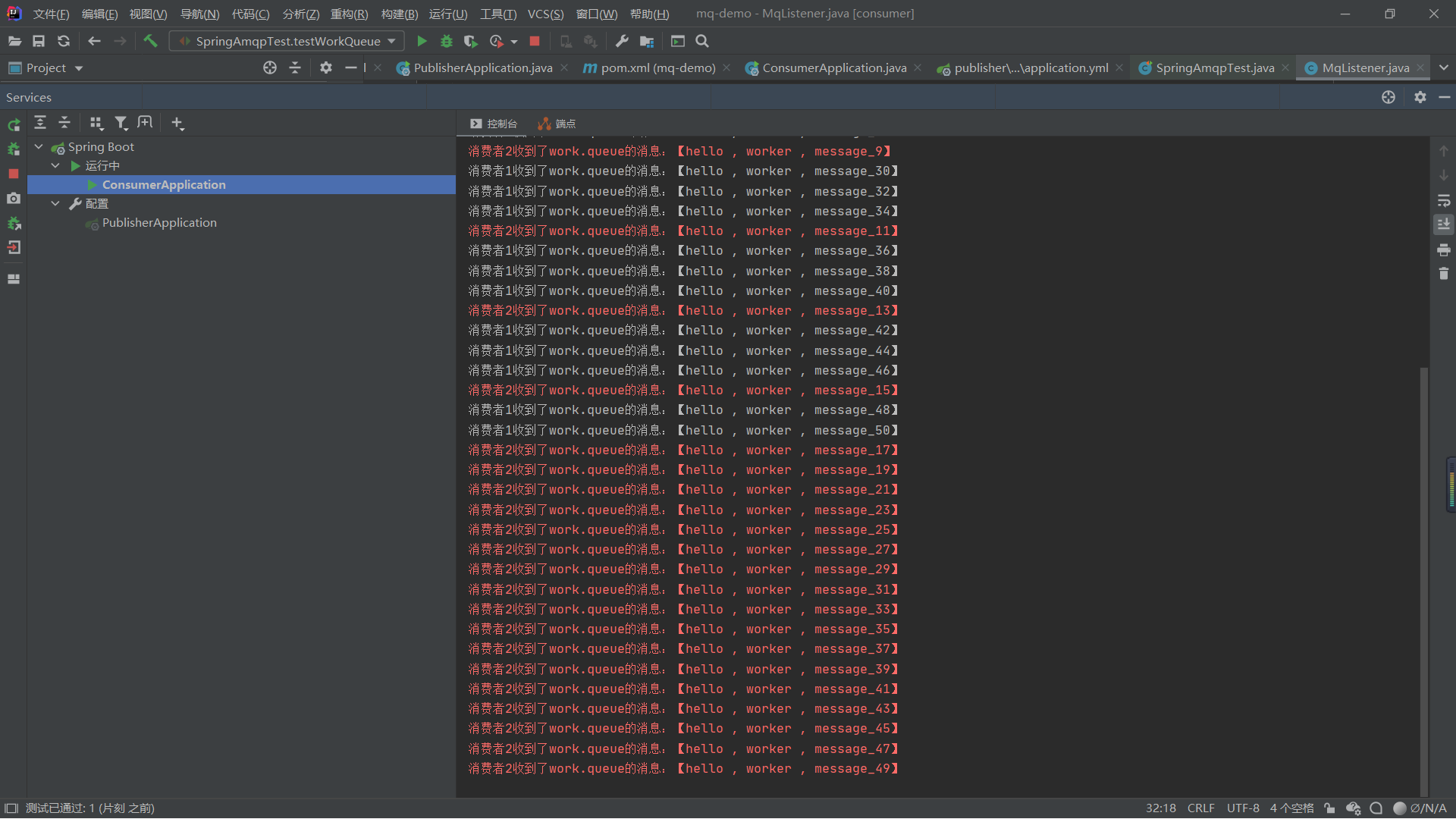Stop the running process with red square
The width and height of the screenshot is (1456, 819).
click(x=535, y=41)
